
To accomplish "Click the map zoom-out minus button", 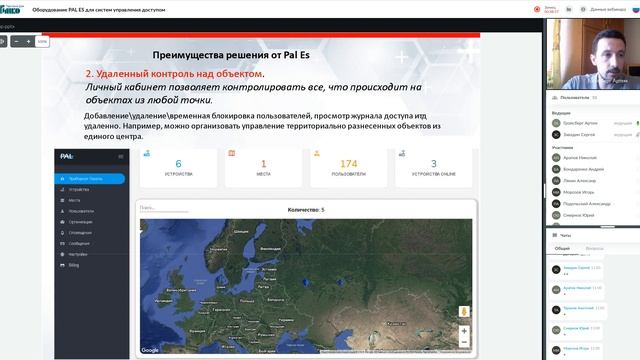I will coord(464,342).
